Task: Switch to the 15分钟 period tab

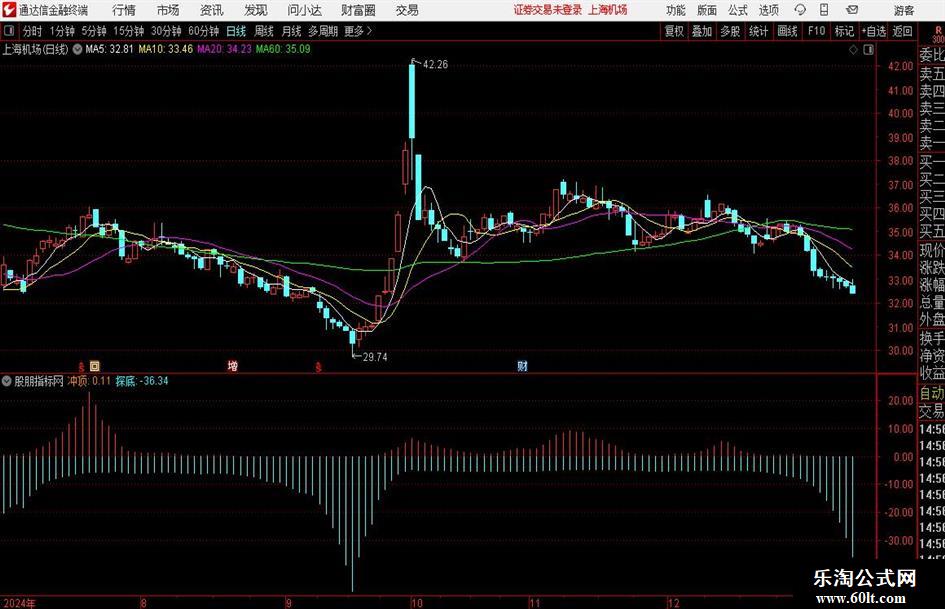Action: [129, 31]
